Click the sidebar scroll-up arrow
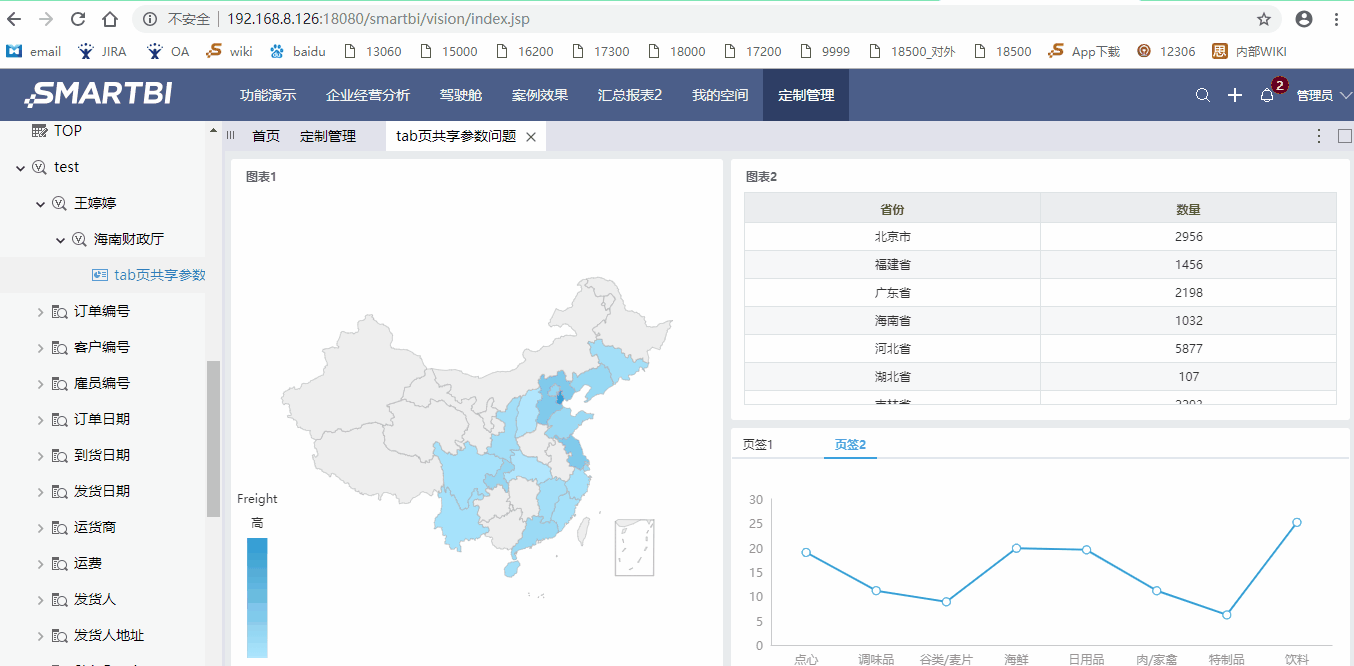The height and width of the screenshot is (666, 1354). point(213,130)
